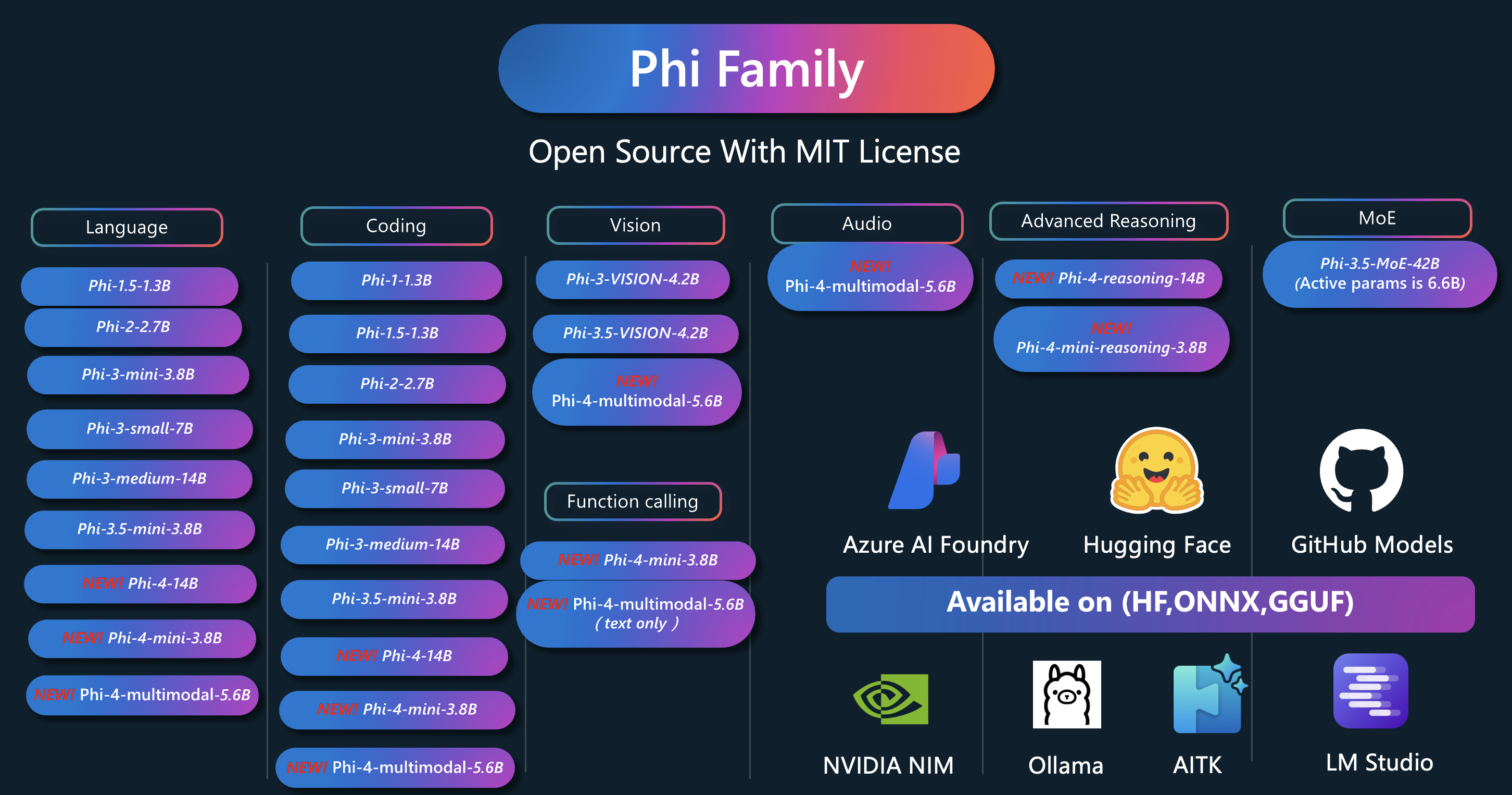Image resolution: width=1512 pixels, height=795 pixels.
Task: Click the Ollama llama icon
Action: [1066, 694]
